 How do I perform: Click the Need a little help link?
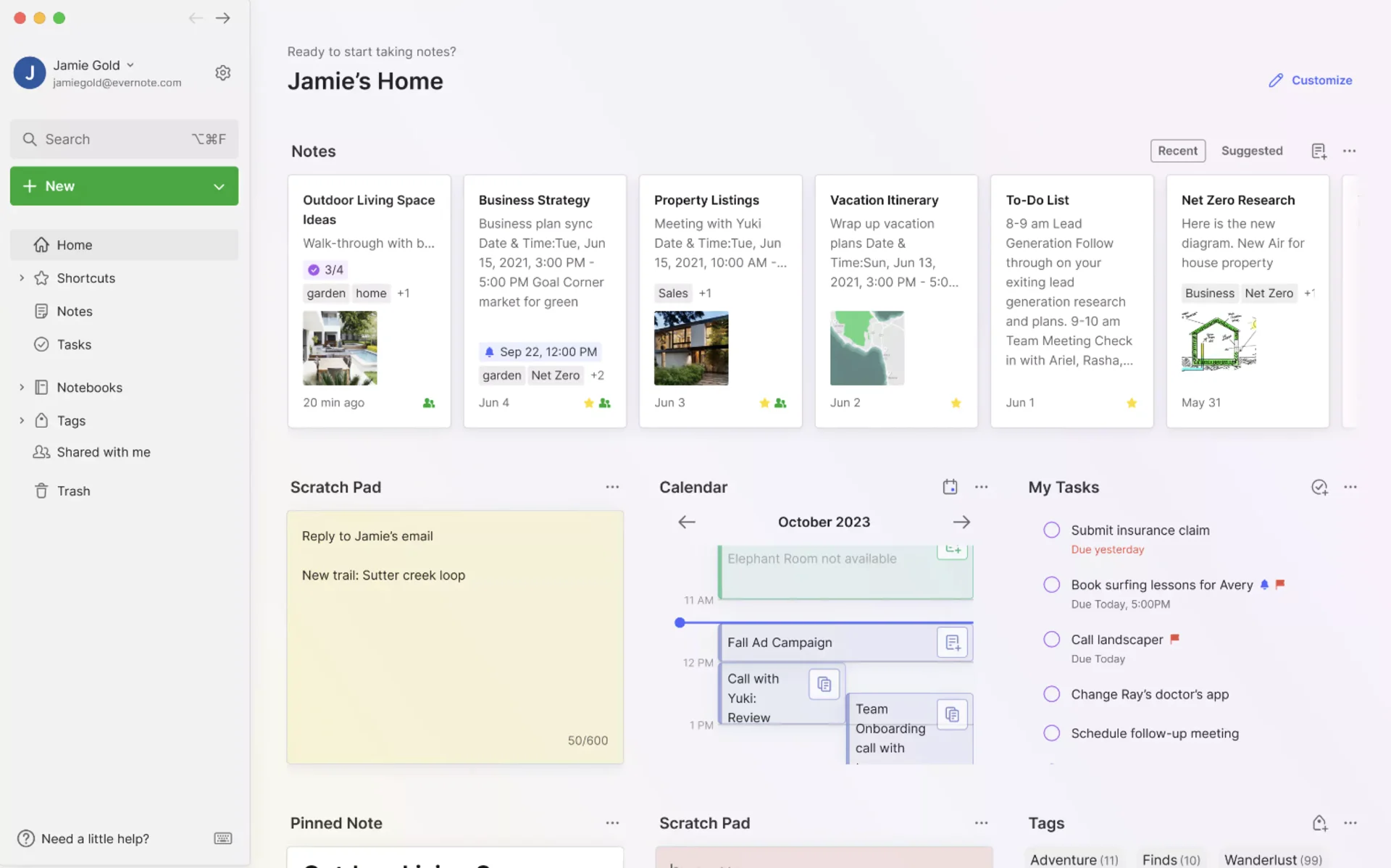point(83,838)
